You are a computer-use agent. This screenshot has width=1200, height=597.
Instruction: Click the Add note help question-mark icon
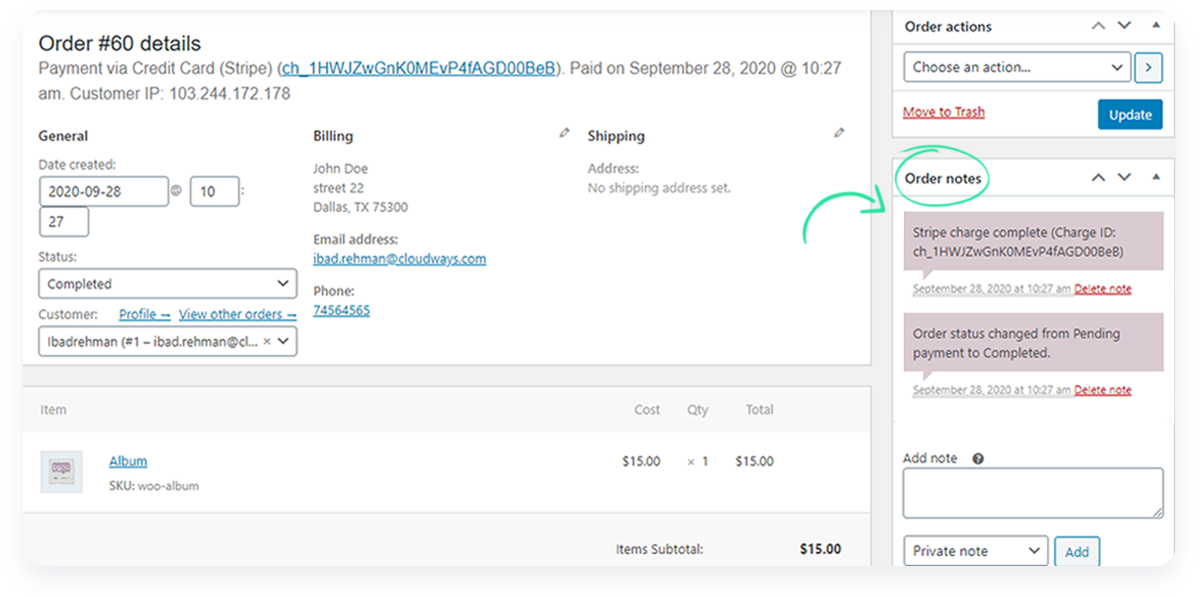(x=978, y=458)
